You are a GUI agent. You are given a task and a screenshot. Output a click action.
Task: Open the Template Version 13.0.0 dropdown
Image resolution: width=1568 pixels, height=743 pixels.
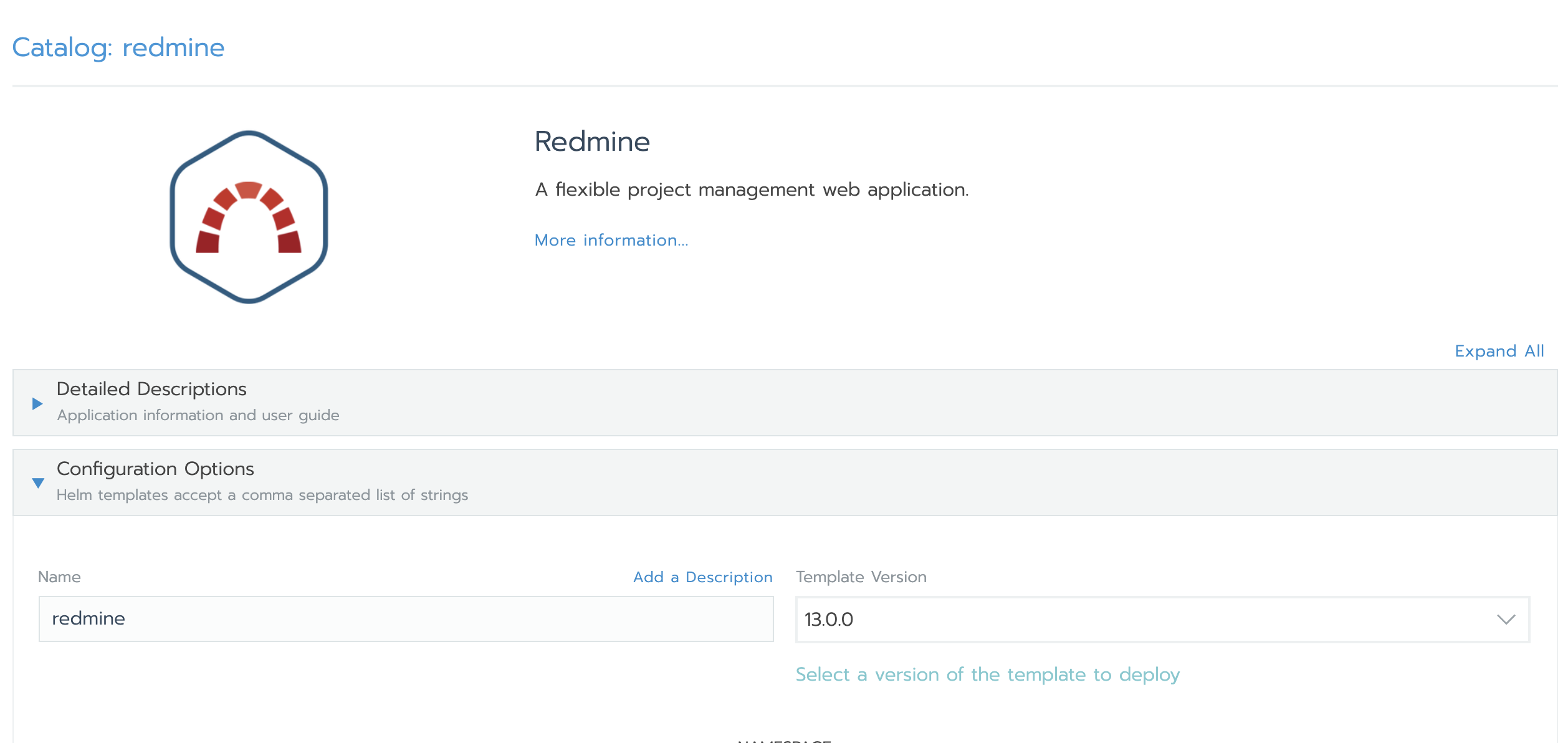click(x=1163, y=620)
